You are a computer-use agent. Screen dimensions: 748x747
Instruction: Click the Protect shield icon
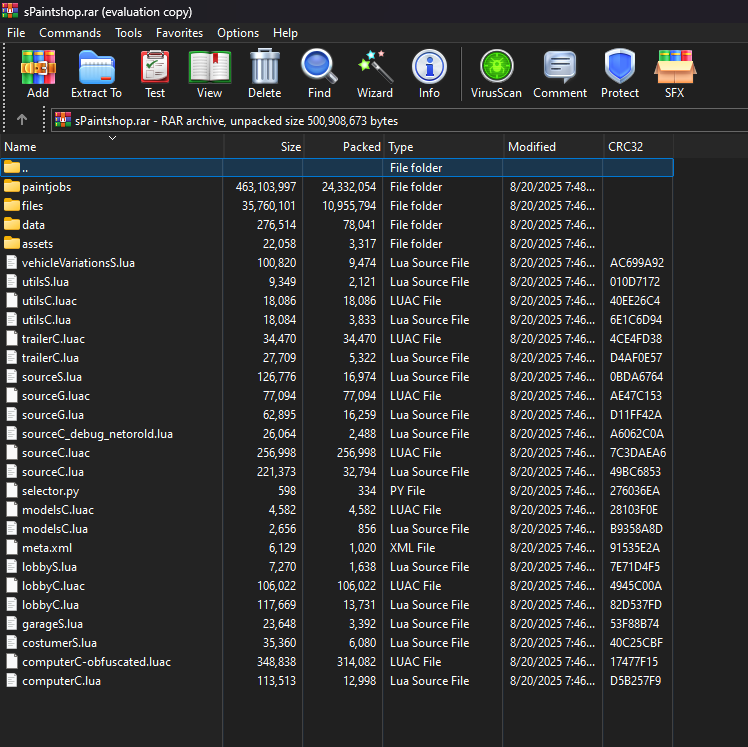pos(620,66)
